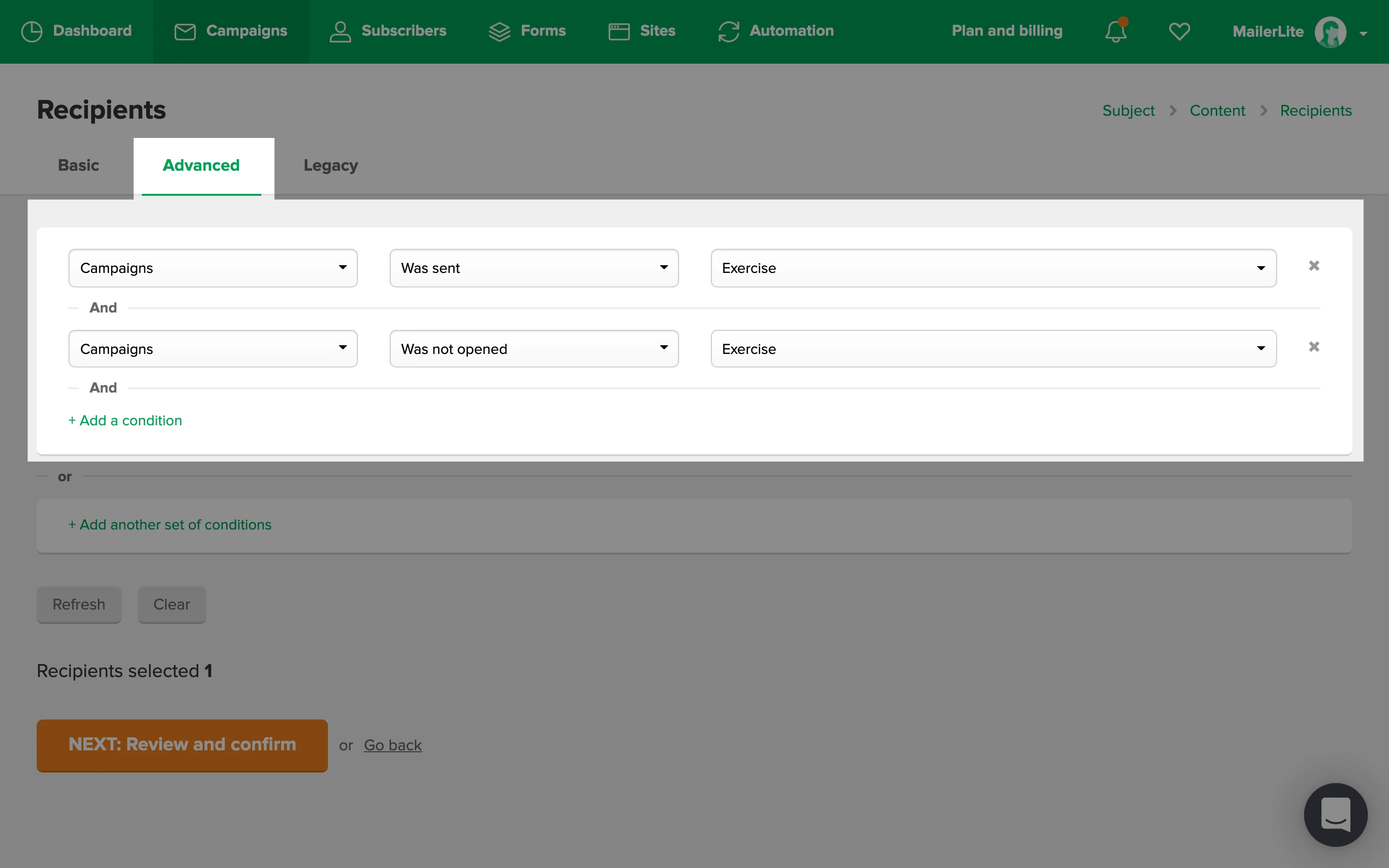
Task: Remove the 'Was sent' condition row
Action: pos(1314,266)
